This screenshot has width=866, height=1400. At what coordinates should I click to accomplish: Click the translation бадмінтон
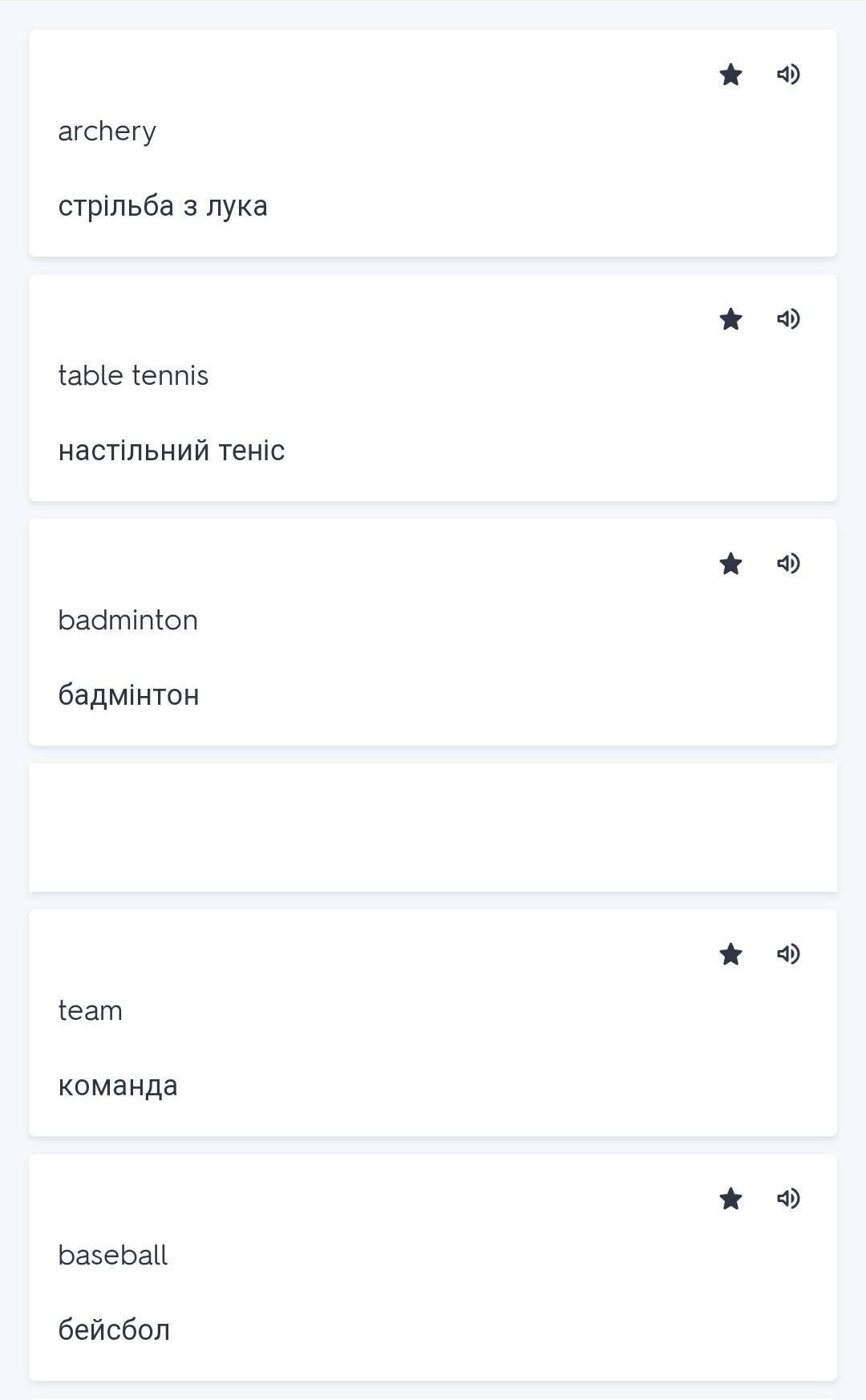click(x=128, y=695)
